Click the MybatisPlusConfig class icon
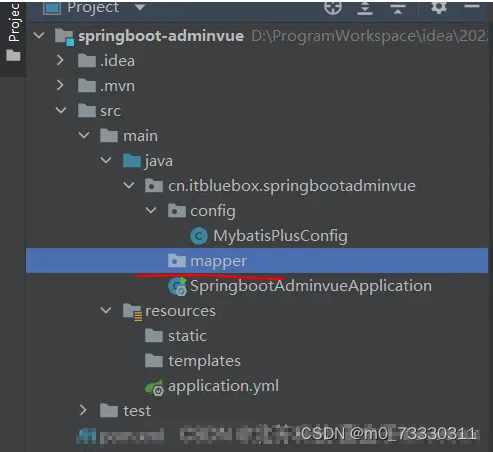493x452 pixels. (x=199, y=236)
